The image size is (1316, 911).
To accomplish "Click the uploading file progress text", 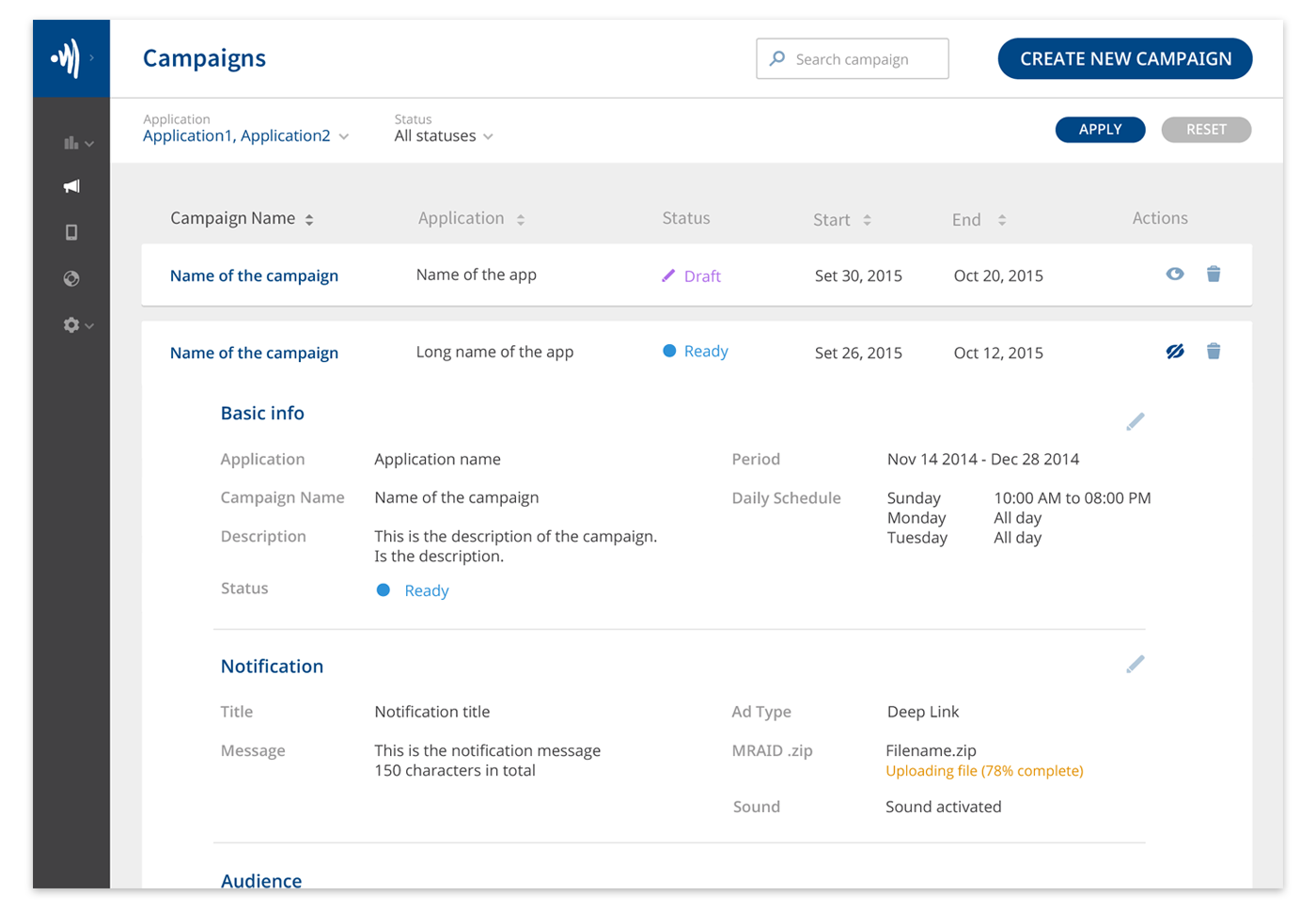I will (x=984, y=771).
